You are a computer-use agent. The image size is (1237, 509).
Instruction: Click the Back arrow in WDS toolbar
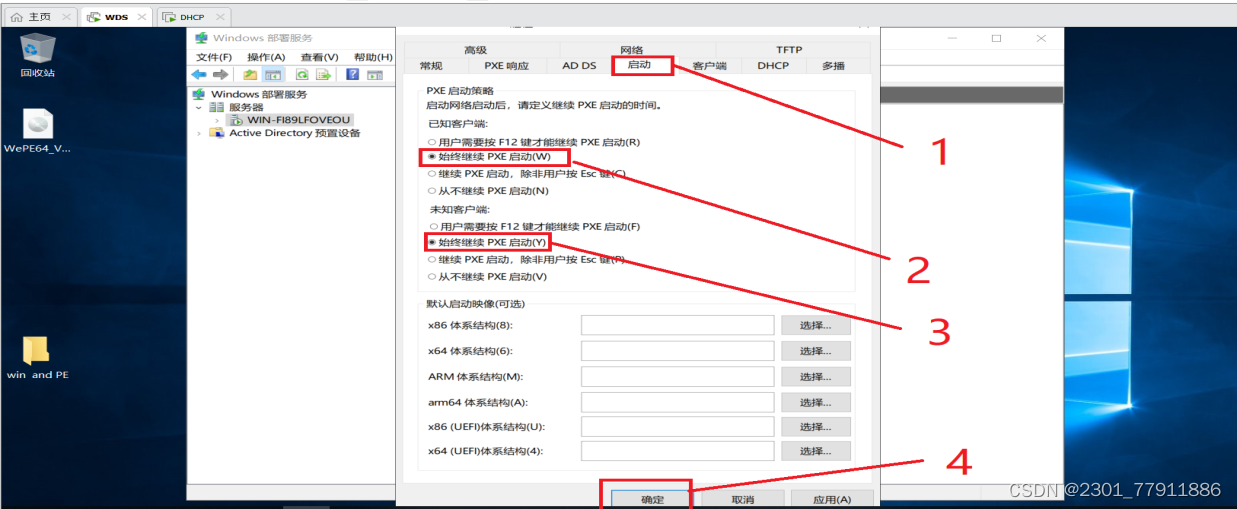[199, 74]
